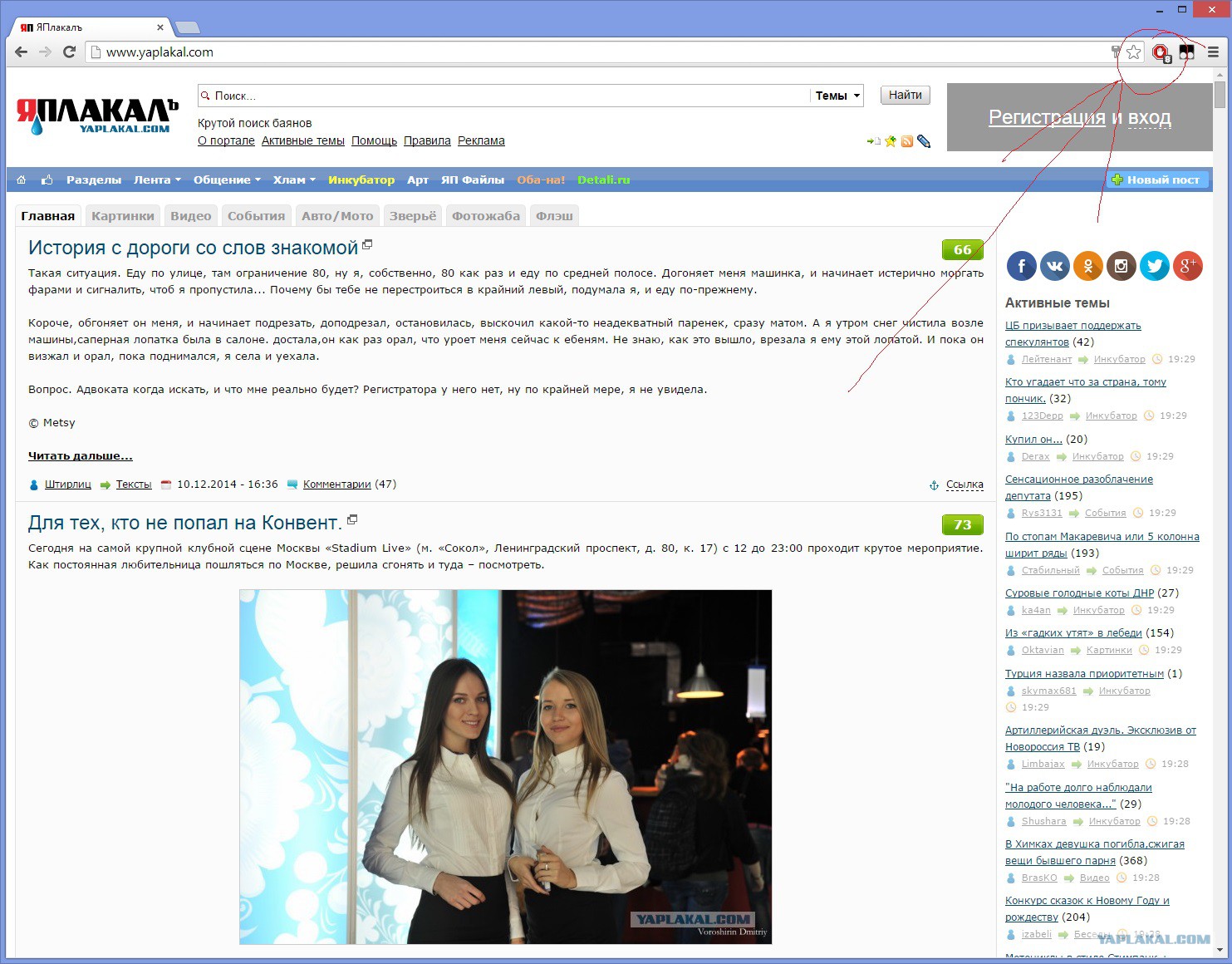This screenshot has width=1232, height=964.
Task: Switch to the События tab
Action: pos(256,216)
